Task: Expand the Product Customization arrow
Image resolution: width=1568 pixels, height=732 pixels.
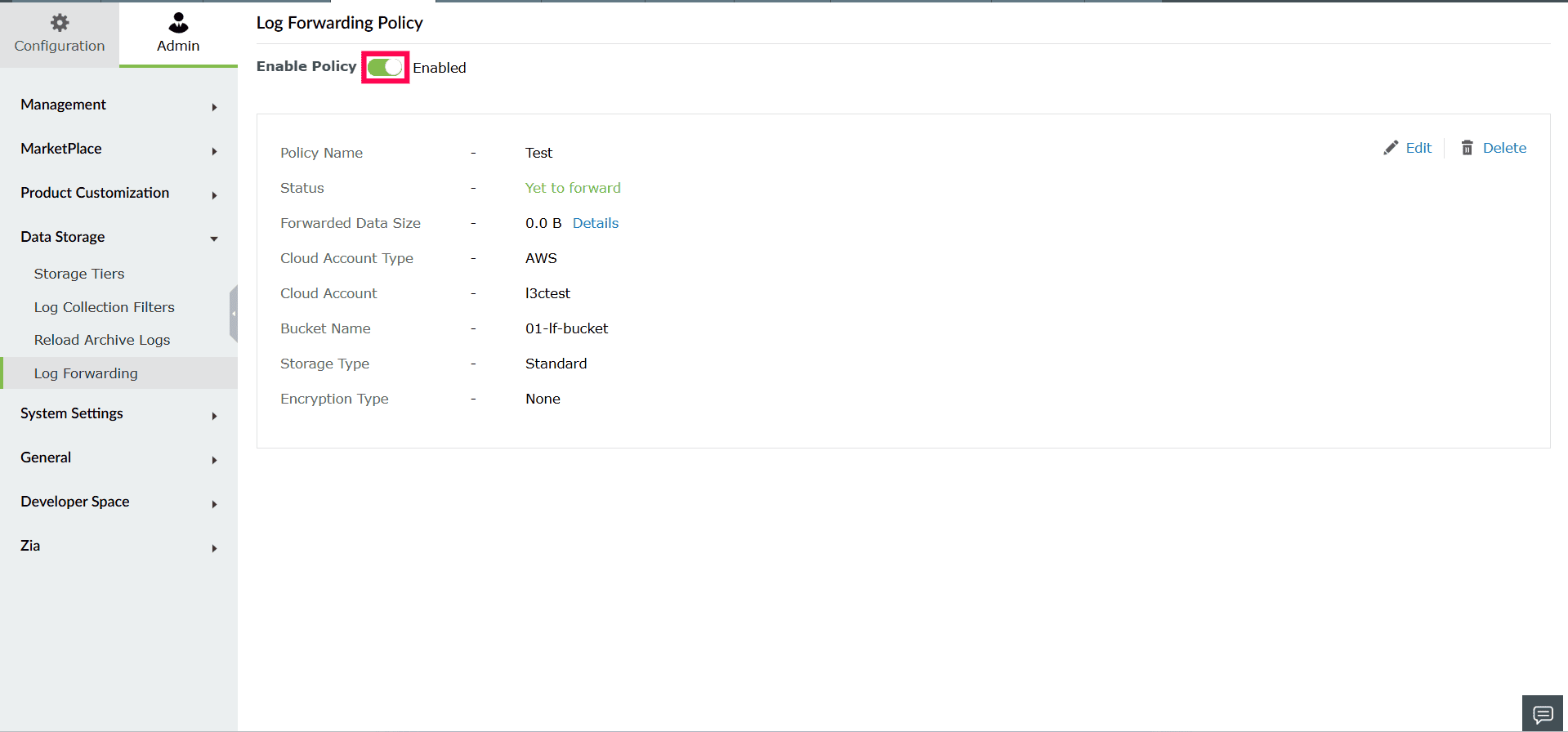Action: (214, 195)
